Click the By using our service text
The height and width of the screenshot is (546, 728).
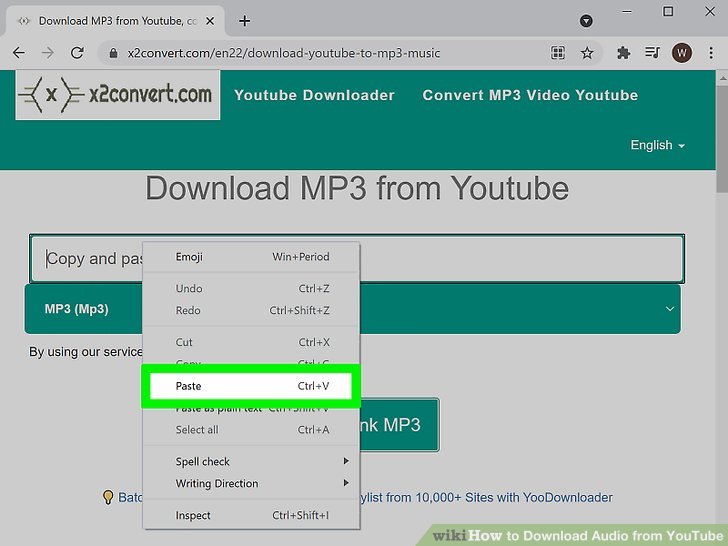pos(86,352)
